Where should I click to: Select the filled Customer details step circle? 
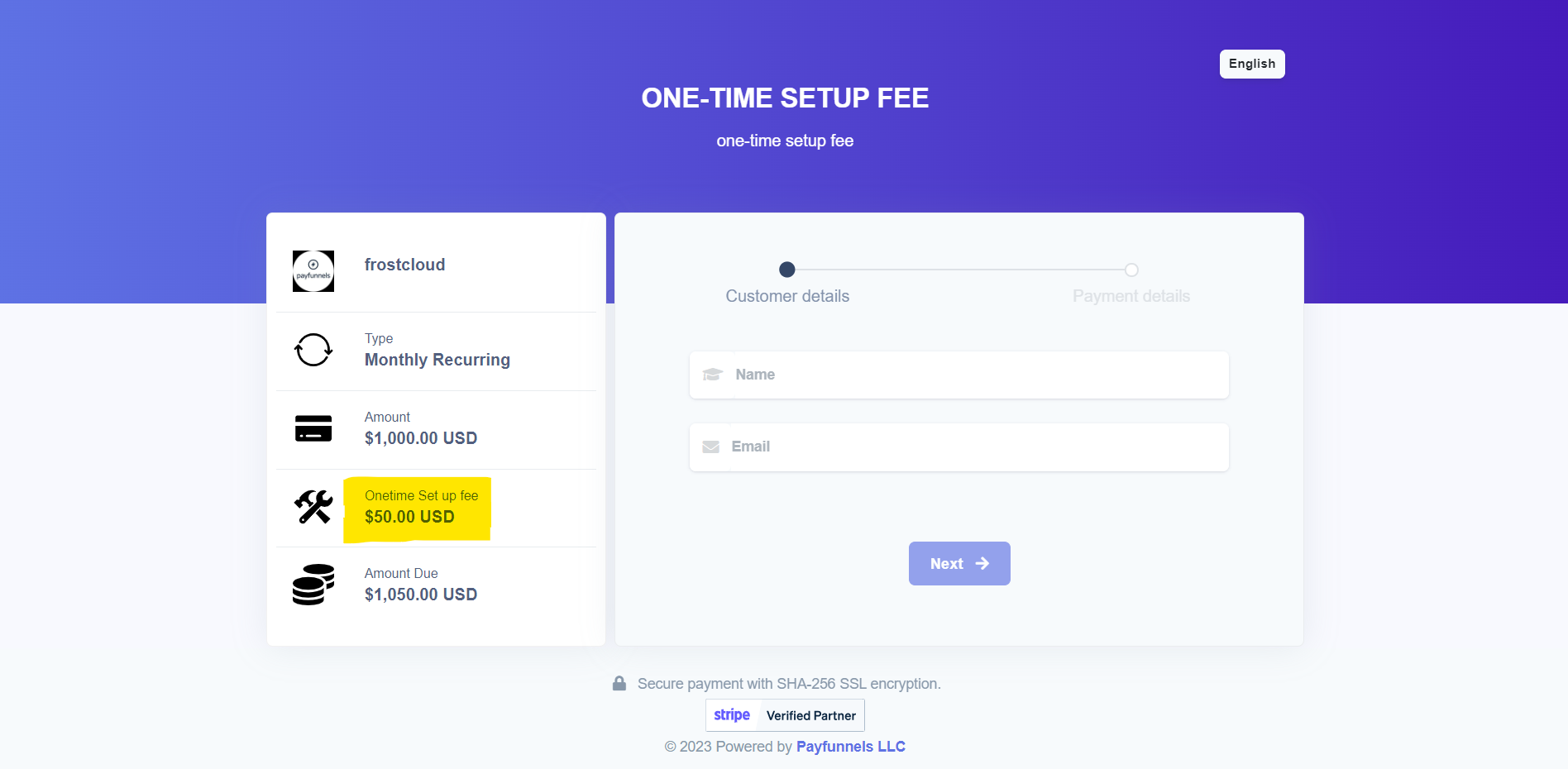(x=786, y=270)
